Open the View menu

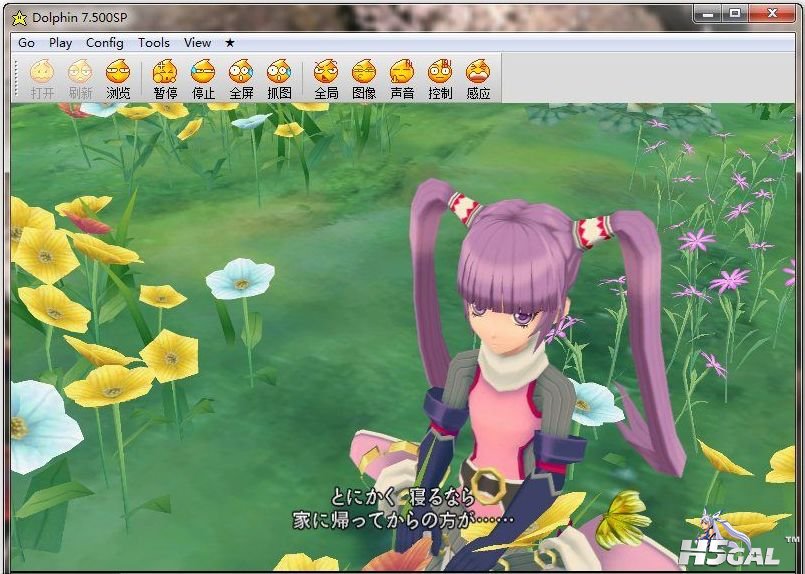197,43
